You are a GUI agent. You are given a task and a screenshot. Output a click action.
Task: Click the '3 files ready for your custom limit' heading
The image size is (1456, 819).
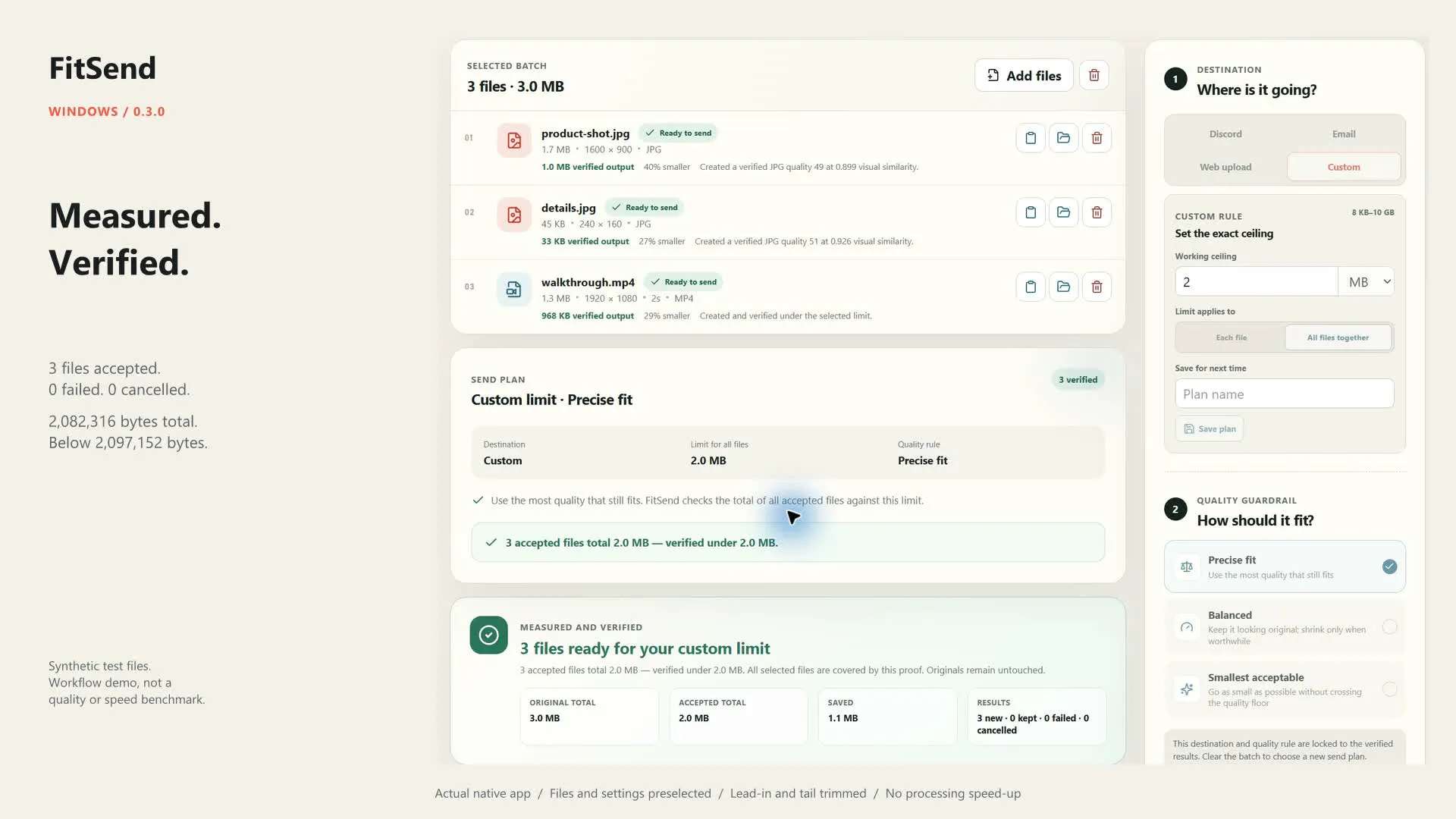point(645,648)
